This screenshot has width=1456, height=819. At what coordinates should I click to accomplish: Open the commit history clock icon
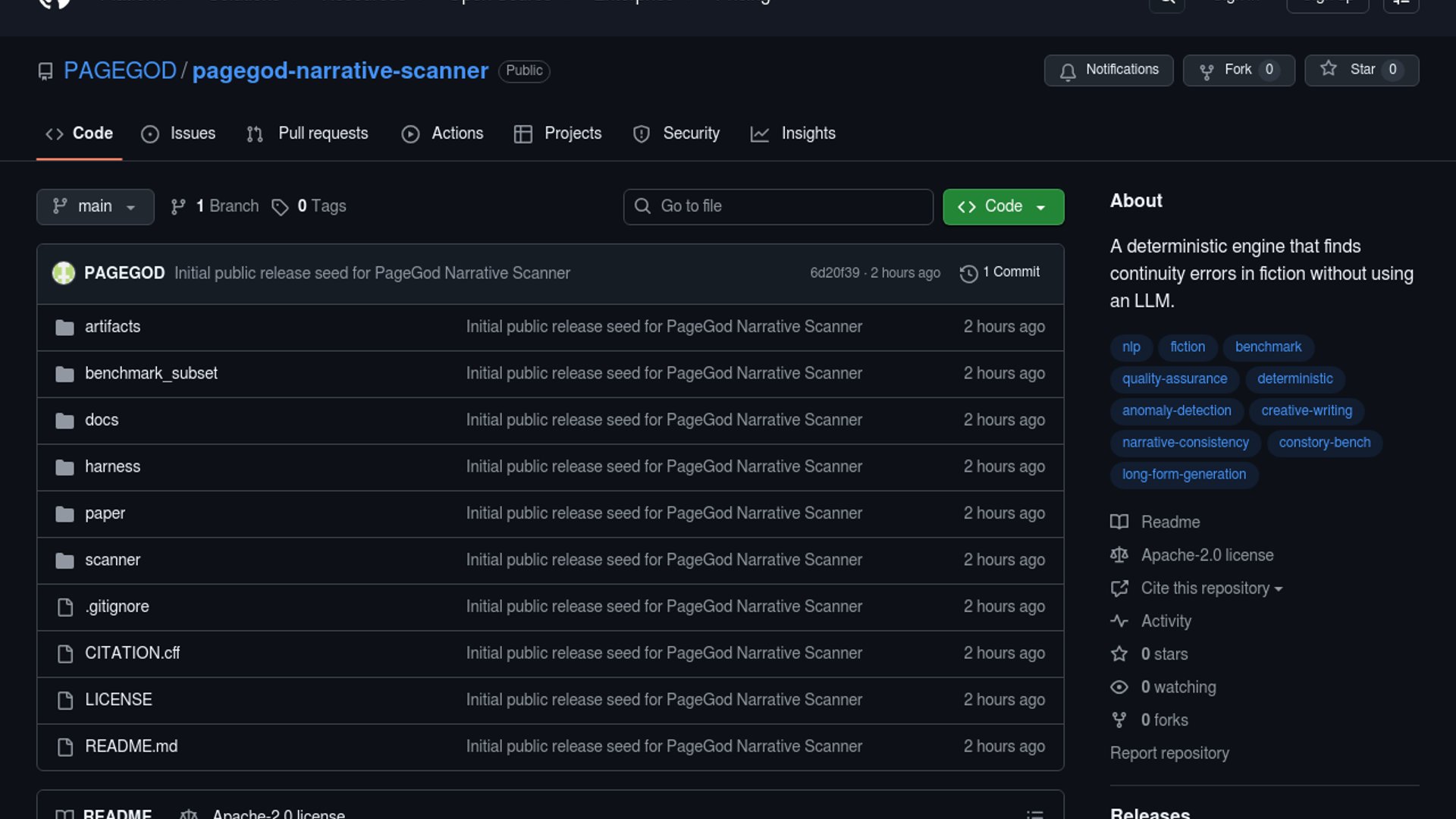tap(968, 273)
